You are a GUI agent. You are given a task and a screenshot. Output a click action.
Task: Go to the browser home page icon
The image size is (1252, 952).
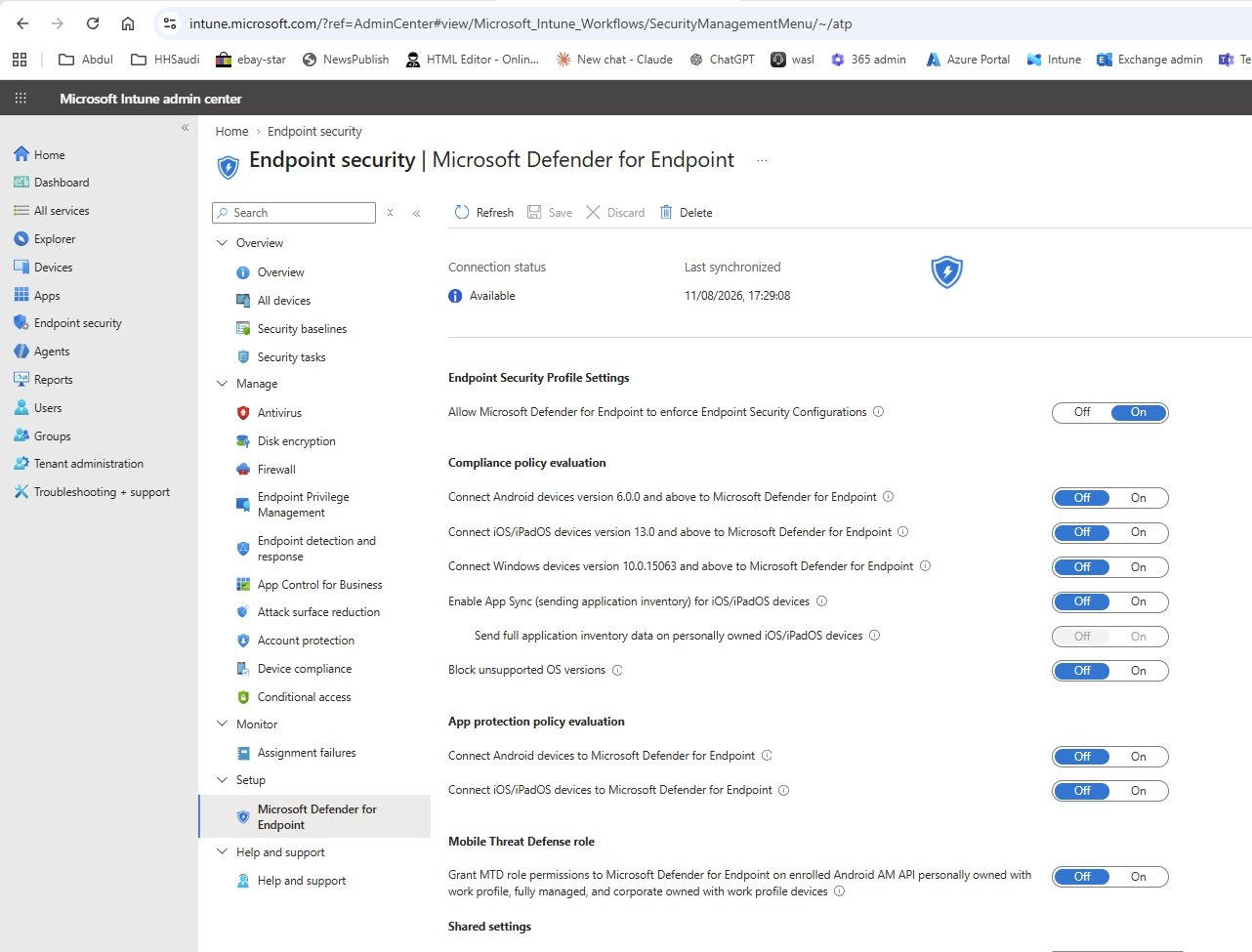(128, 23)
